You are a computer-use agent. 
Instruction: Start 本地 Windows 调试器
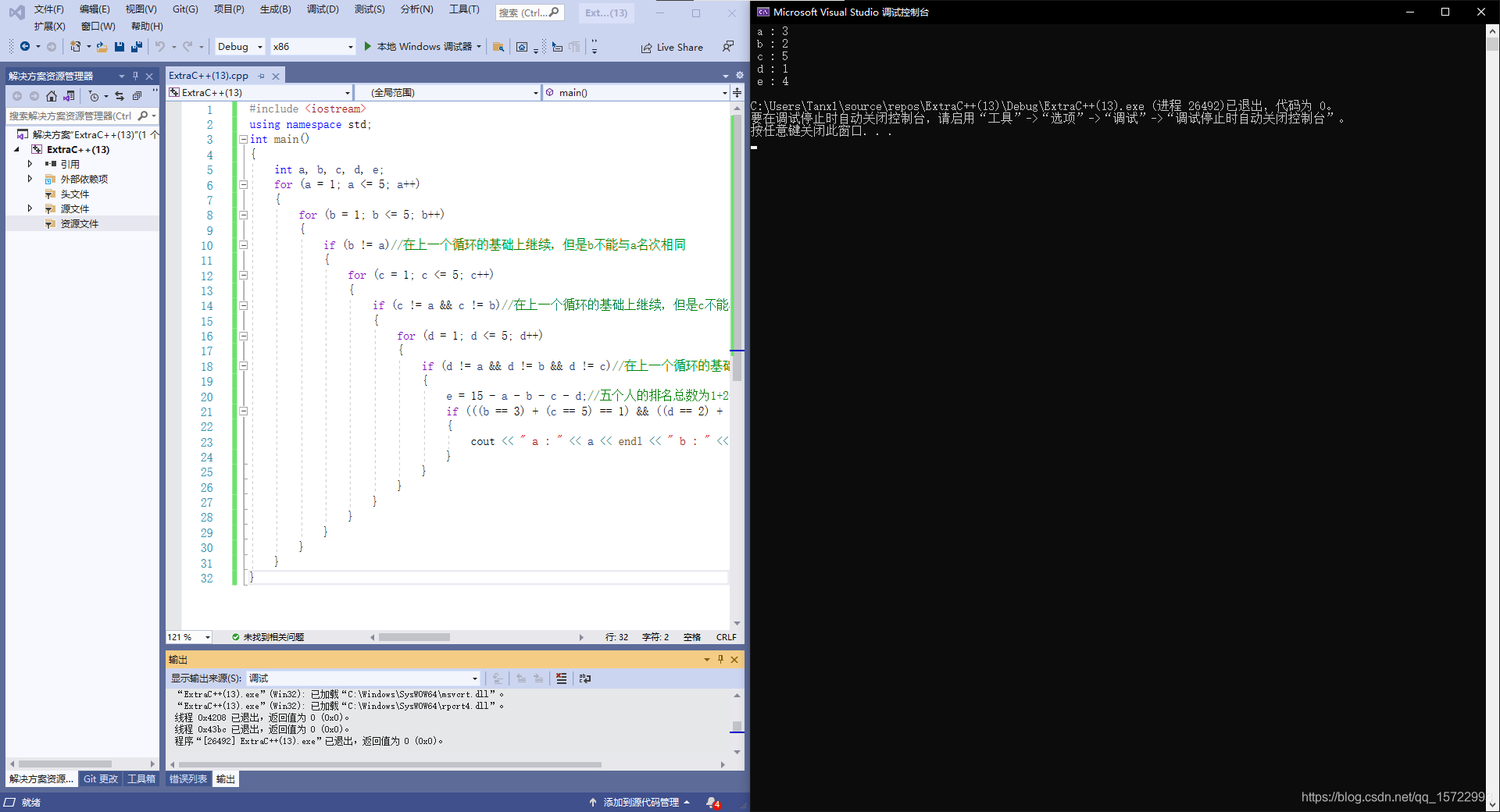point(418,47)
